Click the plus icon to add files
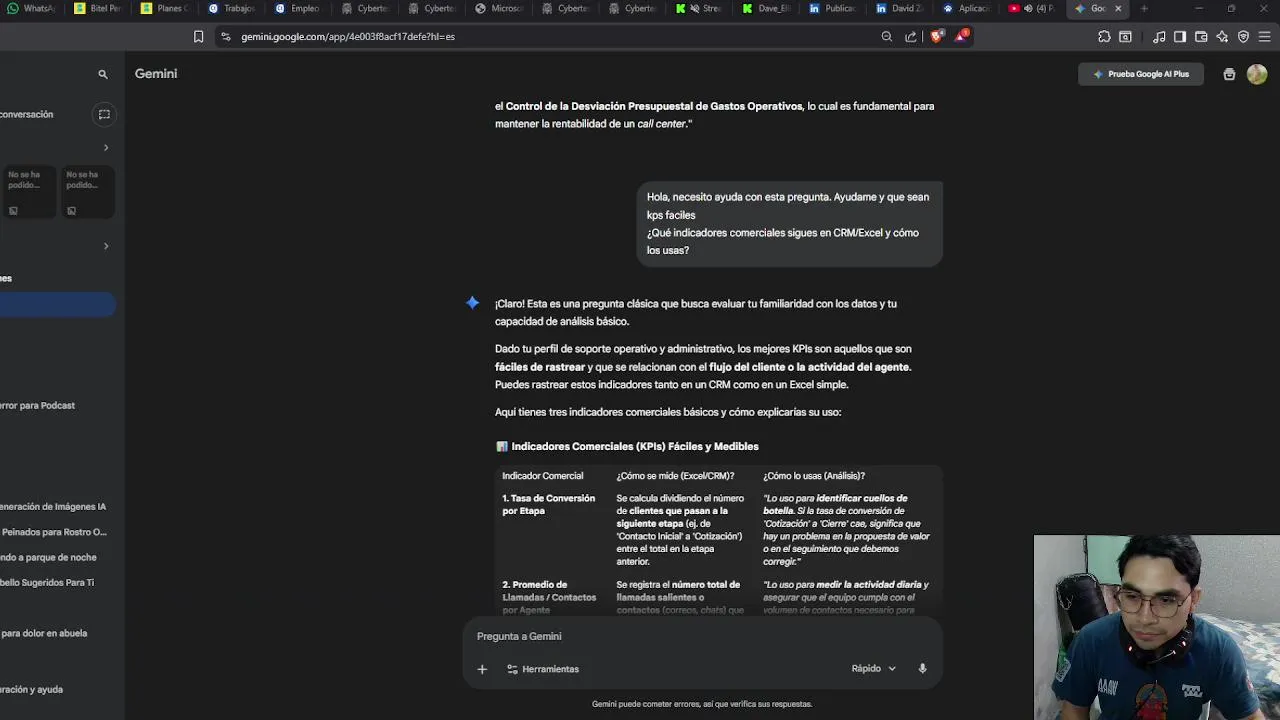Image resolution: width=1280 pixels, height=720 pixels. tap(482, 669)
